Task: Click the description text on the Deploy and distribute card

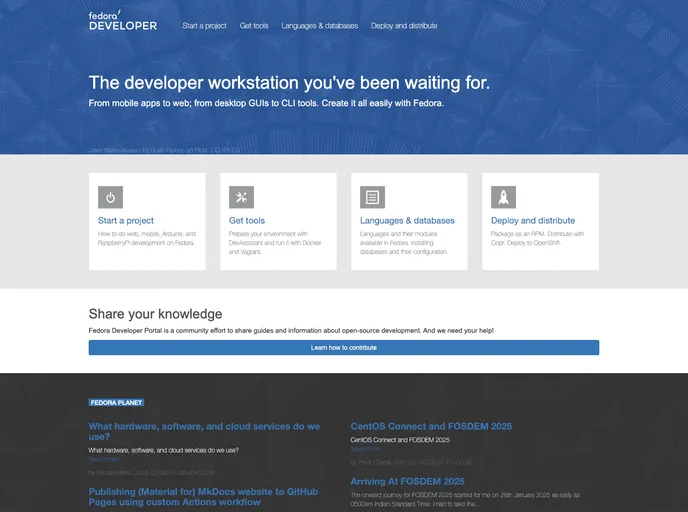Action: (537, 238)
